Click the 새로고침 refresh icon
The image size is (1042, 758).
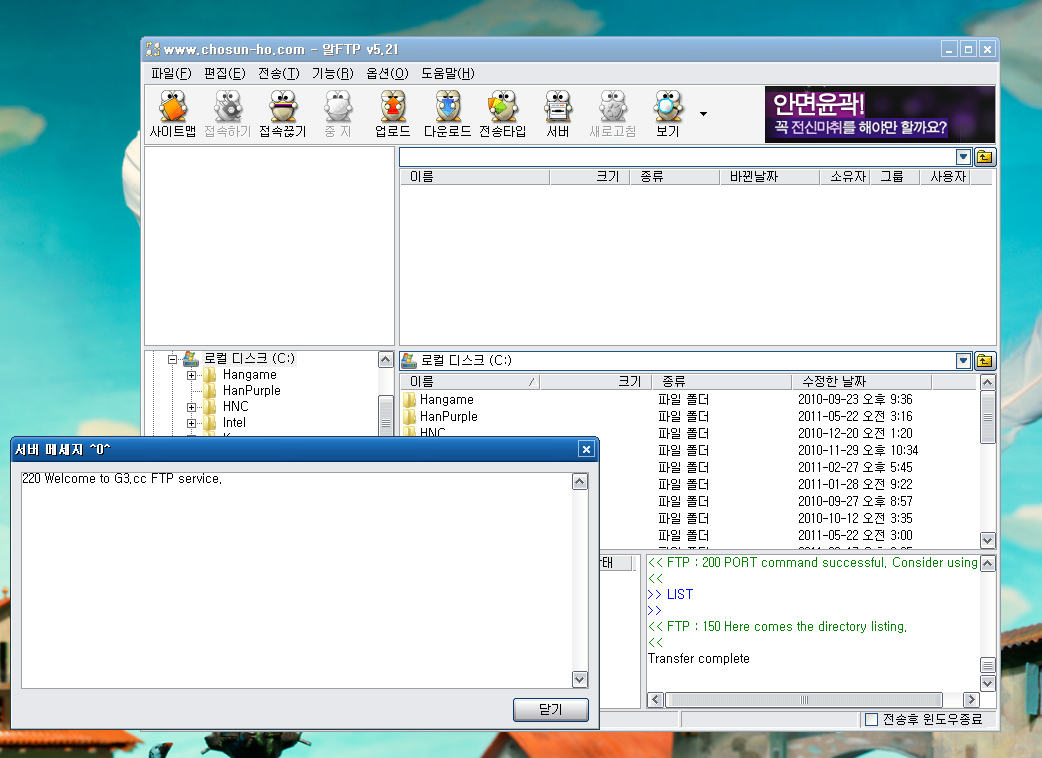(613, 114)
